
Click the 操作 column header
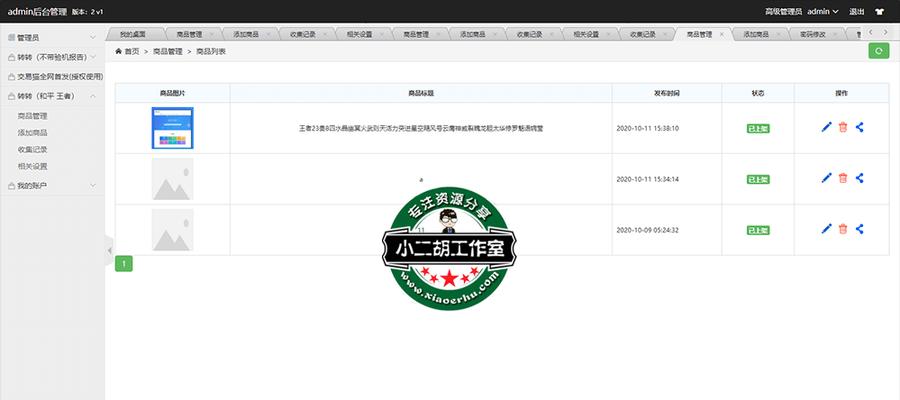(841, 93)
